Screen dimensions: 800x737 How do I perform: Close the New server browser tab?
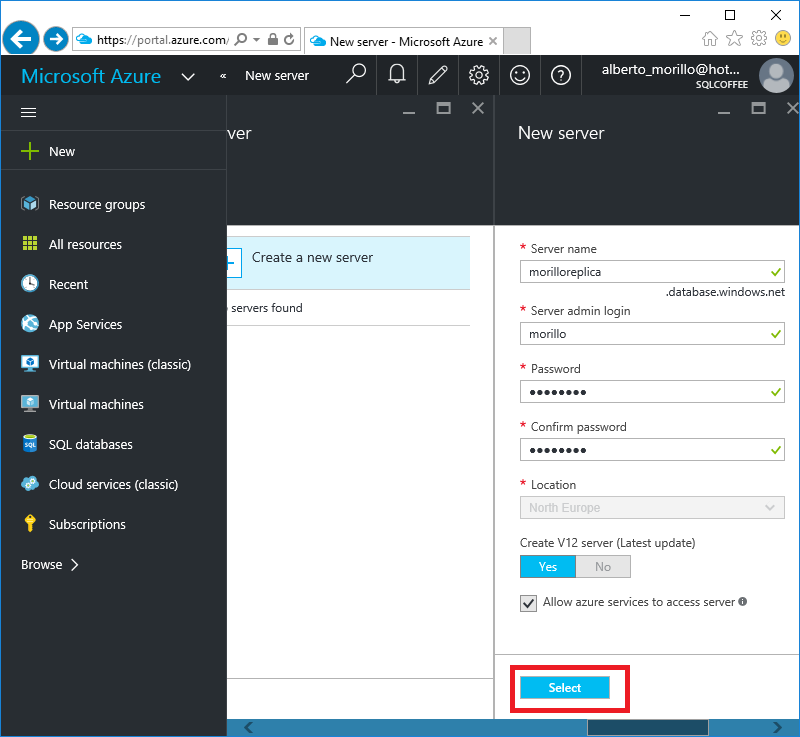click(493, 41)
